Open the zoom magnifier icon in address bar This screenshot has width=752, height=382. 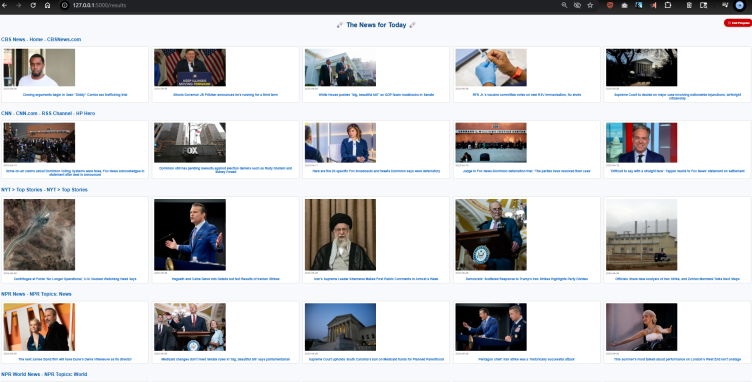pyautogui.click(x=564, y=5)
